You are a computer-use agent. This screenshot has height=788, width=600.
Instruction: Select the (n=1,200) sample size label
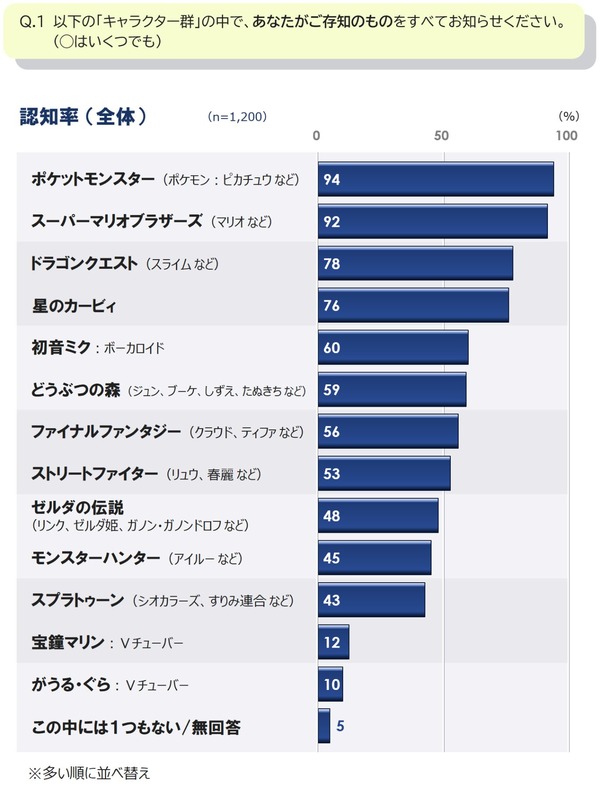[x=237, y=117]
